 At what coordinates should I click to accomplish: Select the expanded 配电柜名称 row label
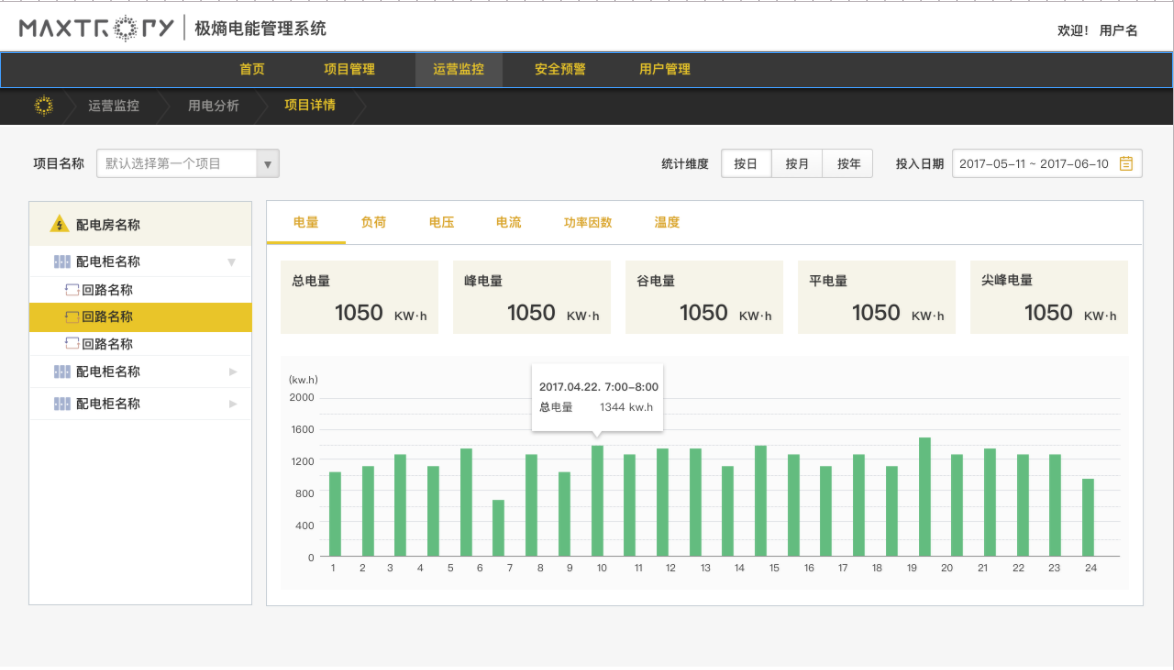click(108, 261)
